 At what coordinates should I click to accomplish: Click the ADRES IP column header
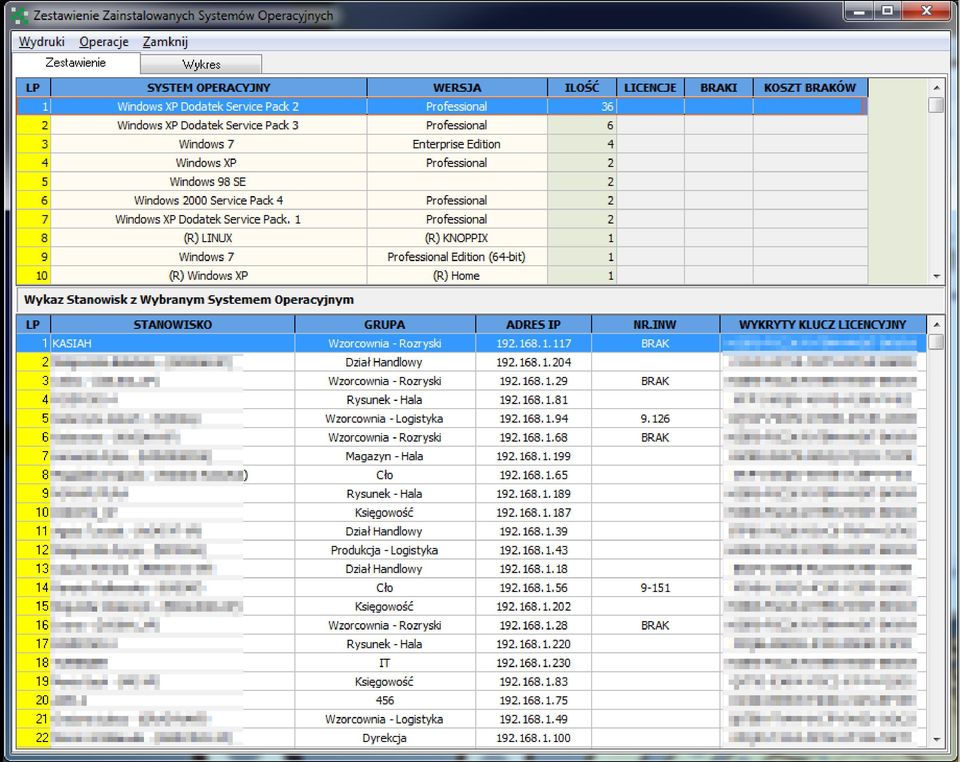[533, 324]
